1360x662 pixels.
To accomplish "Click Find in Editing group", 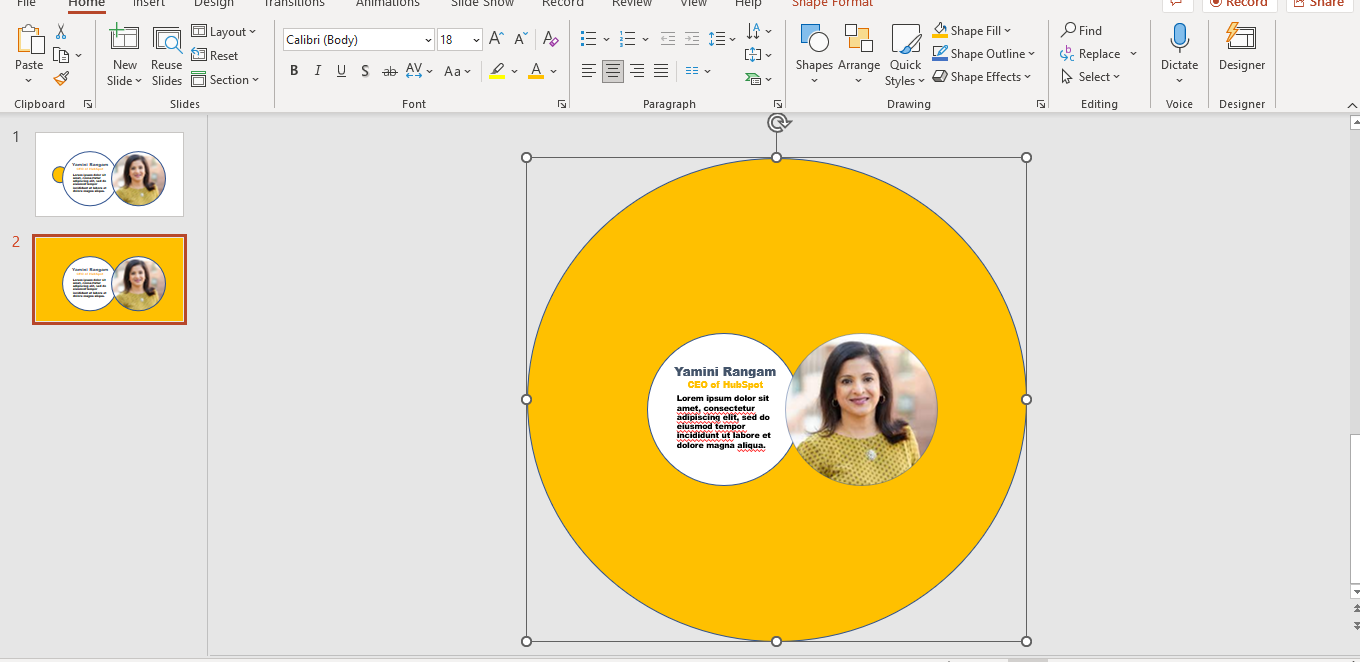I will point(1082,31).
